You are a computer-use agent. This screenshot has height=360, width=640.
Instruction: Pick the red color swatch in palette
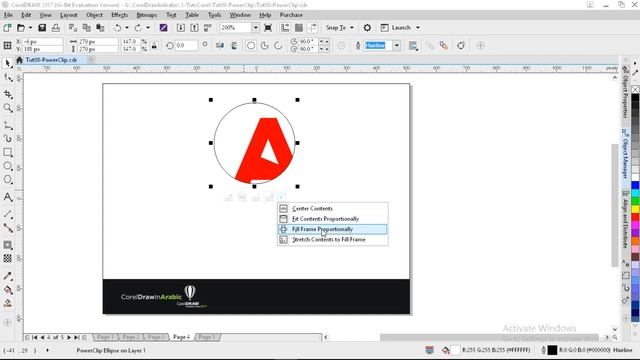(635, 217)
